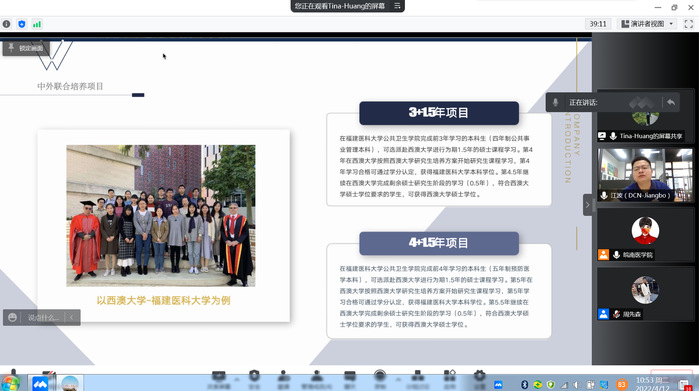Expand share screen options caret
The height and width of the screenshot is (391, 699).
[x=237, y=379]
